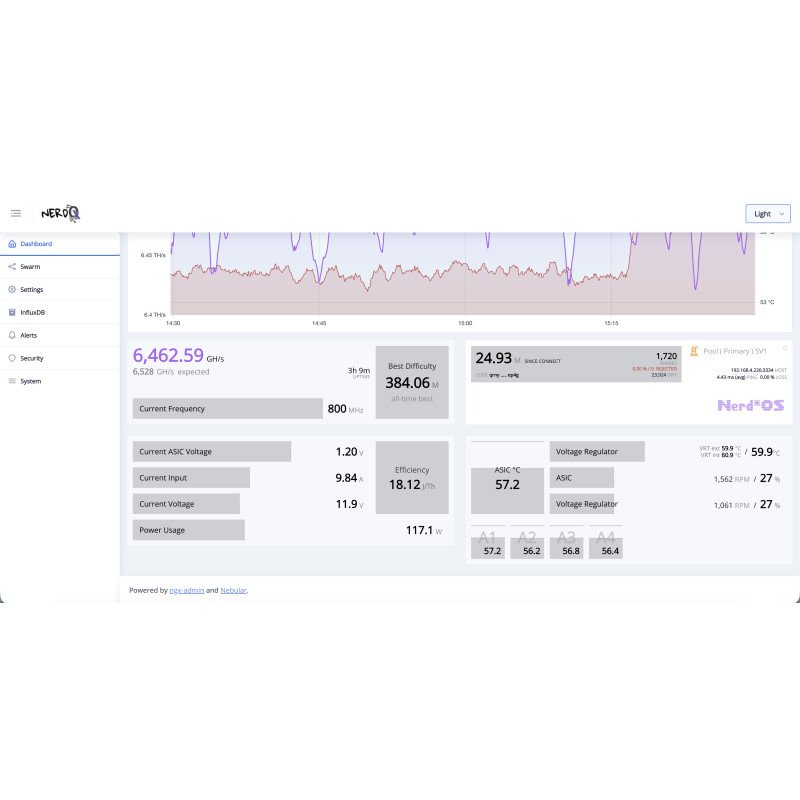This screenshot has width=800, height=800.
Task: Click the 117.1 W power value
Action: 424,531
